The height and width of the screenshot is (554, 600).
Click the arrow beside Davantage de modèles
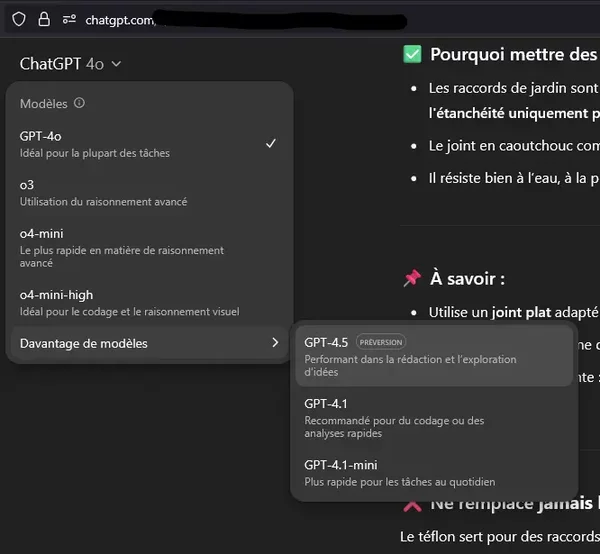(275, 344)
